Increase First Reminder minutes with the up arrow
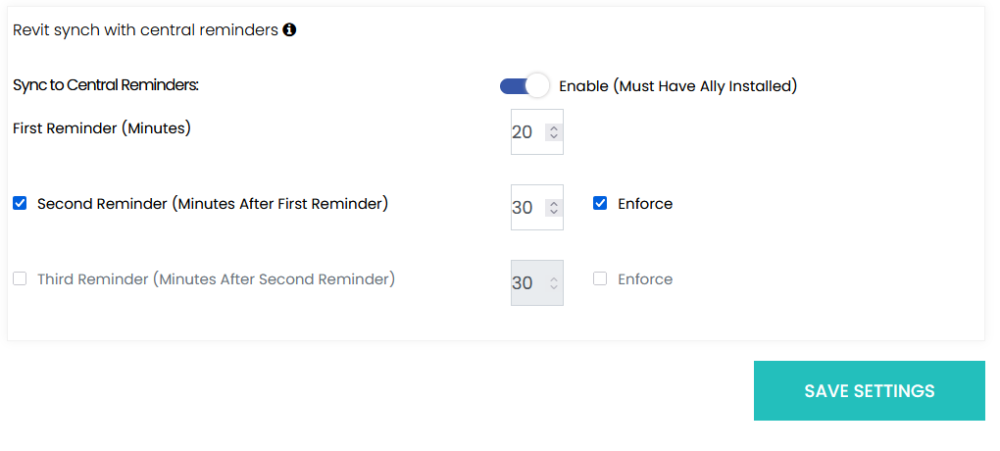The image size is (1000, 451). point(554,127)
